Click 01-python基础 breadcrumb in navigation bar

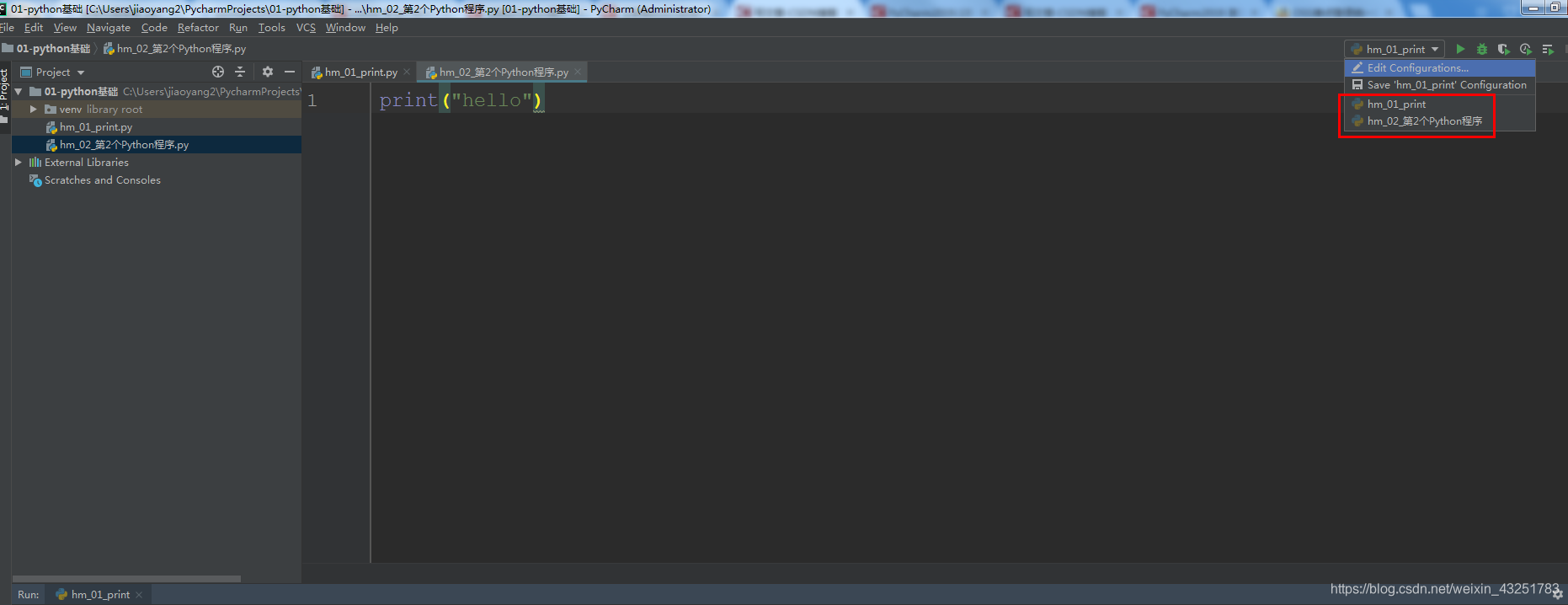[46, 49]
